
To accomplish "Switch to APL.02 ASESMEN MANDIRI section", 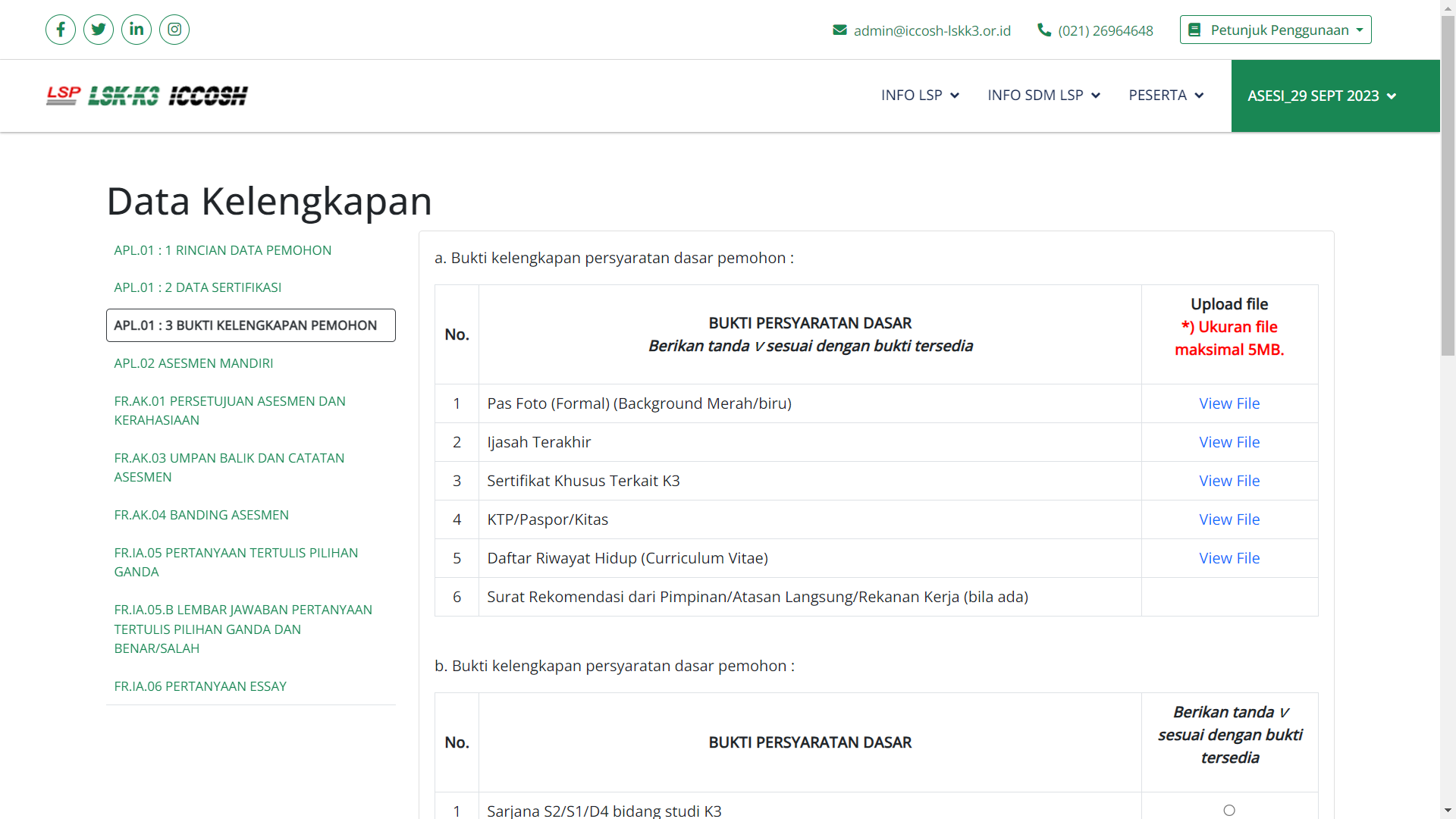I will [193, 363].
